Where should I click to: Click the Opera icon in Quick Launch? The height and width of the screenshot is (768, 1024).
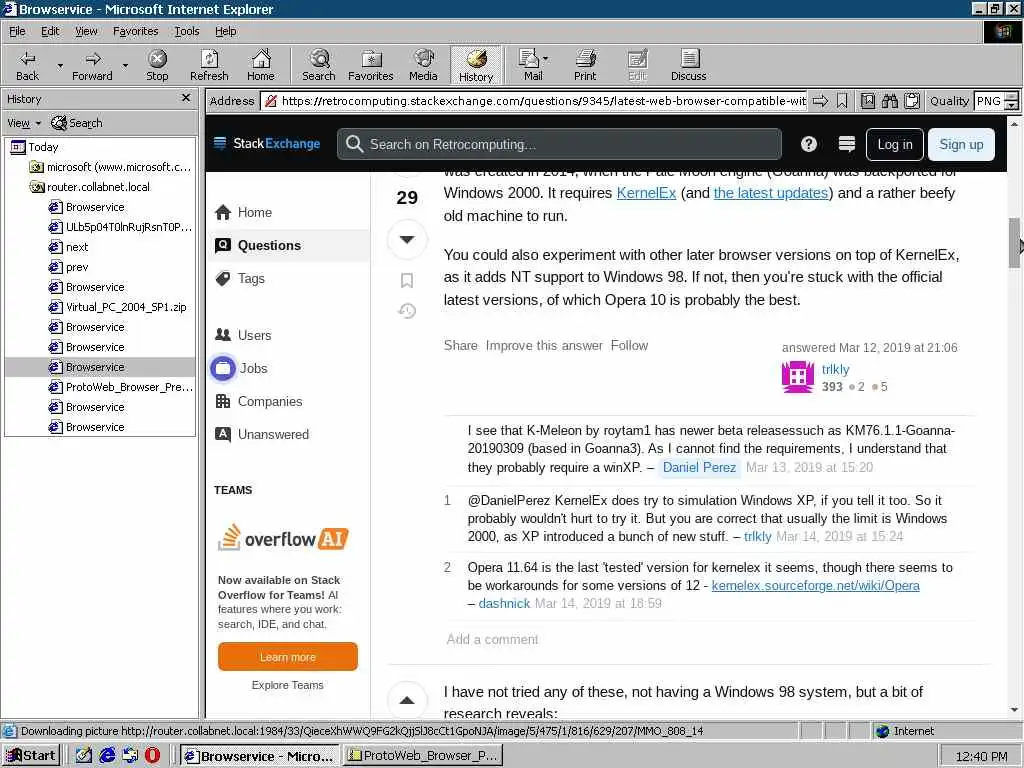point(153,756)
